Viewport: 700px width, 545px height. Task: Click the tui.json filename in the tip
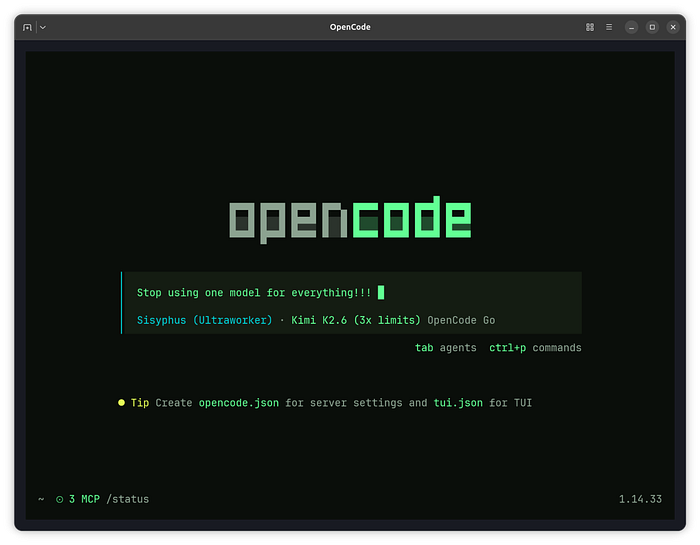(458, 403)
